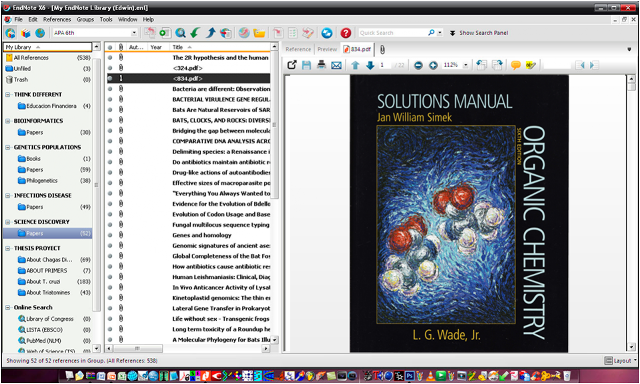Screen dimensions: 640x384
Task: Zoom in on PDF with plus icon
Action: pos(433,65)
